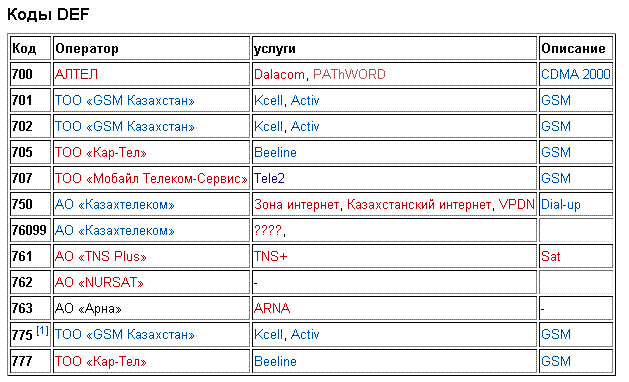Click Kcell link in row 702

[268, 126]
